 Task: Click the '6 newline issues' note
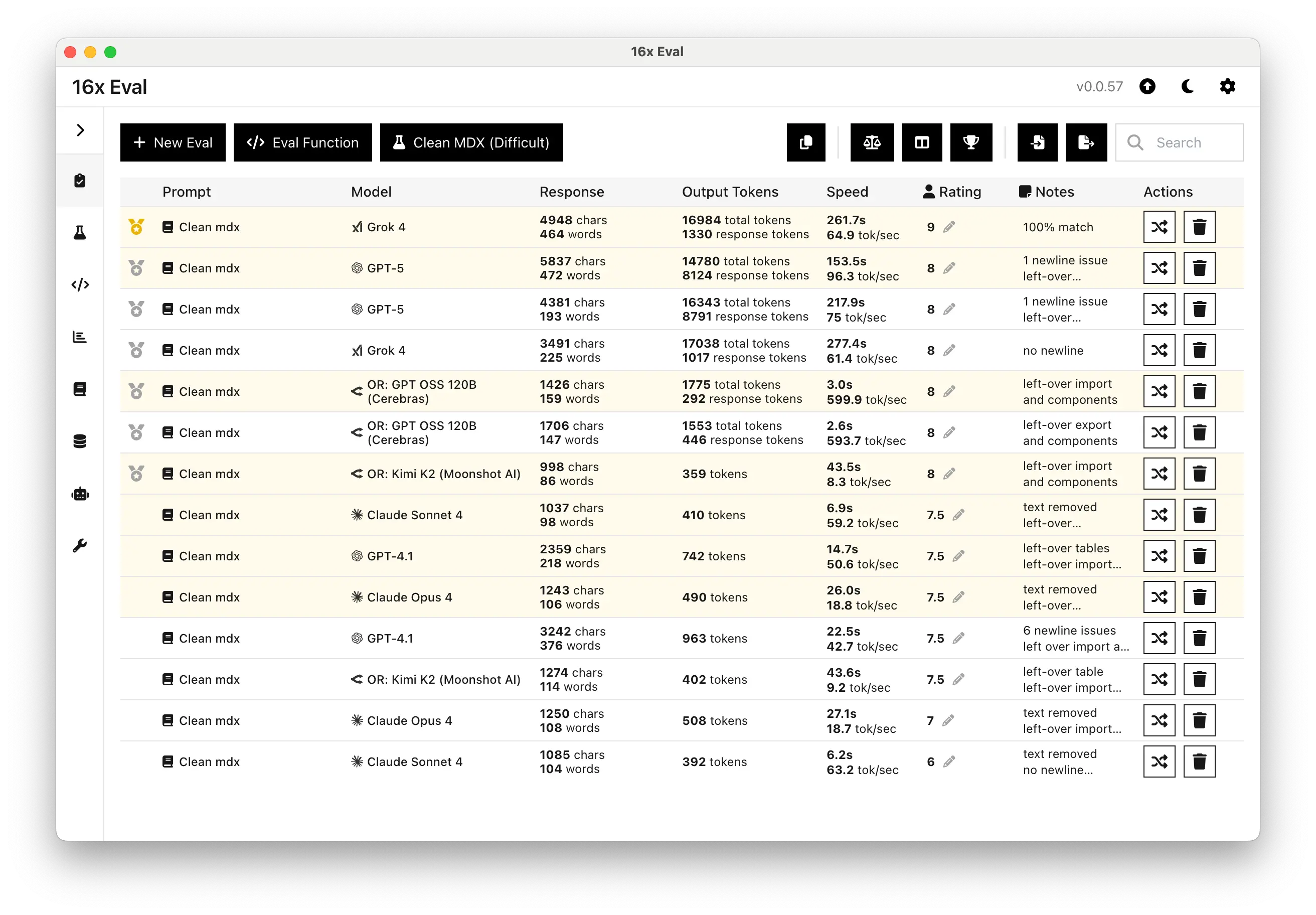tap(1070, 630)
